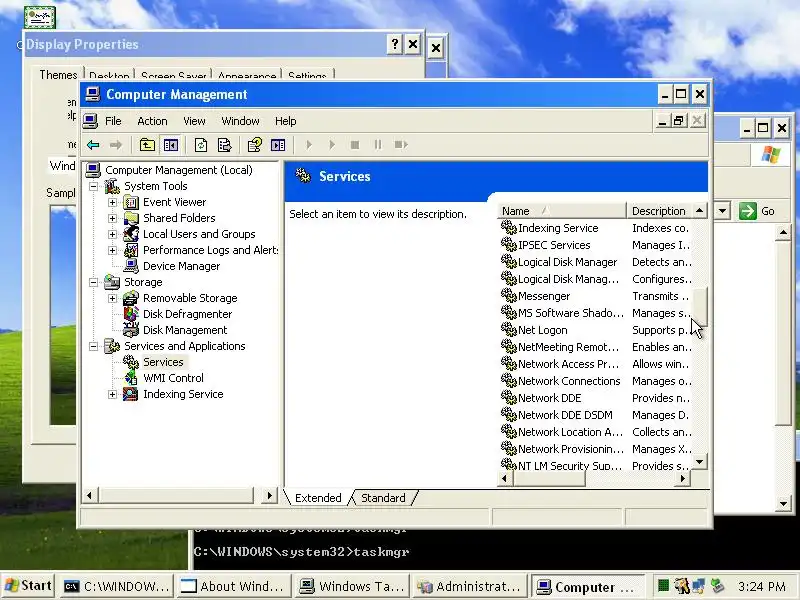The height and width of the screenshot is (600, 800).
Task: Switch to Windows Task Manager taskbar button
Action: (x=353, y=586)
